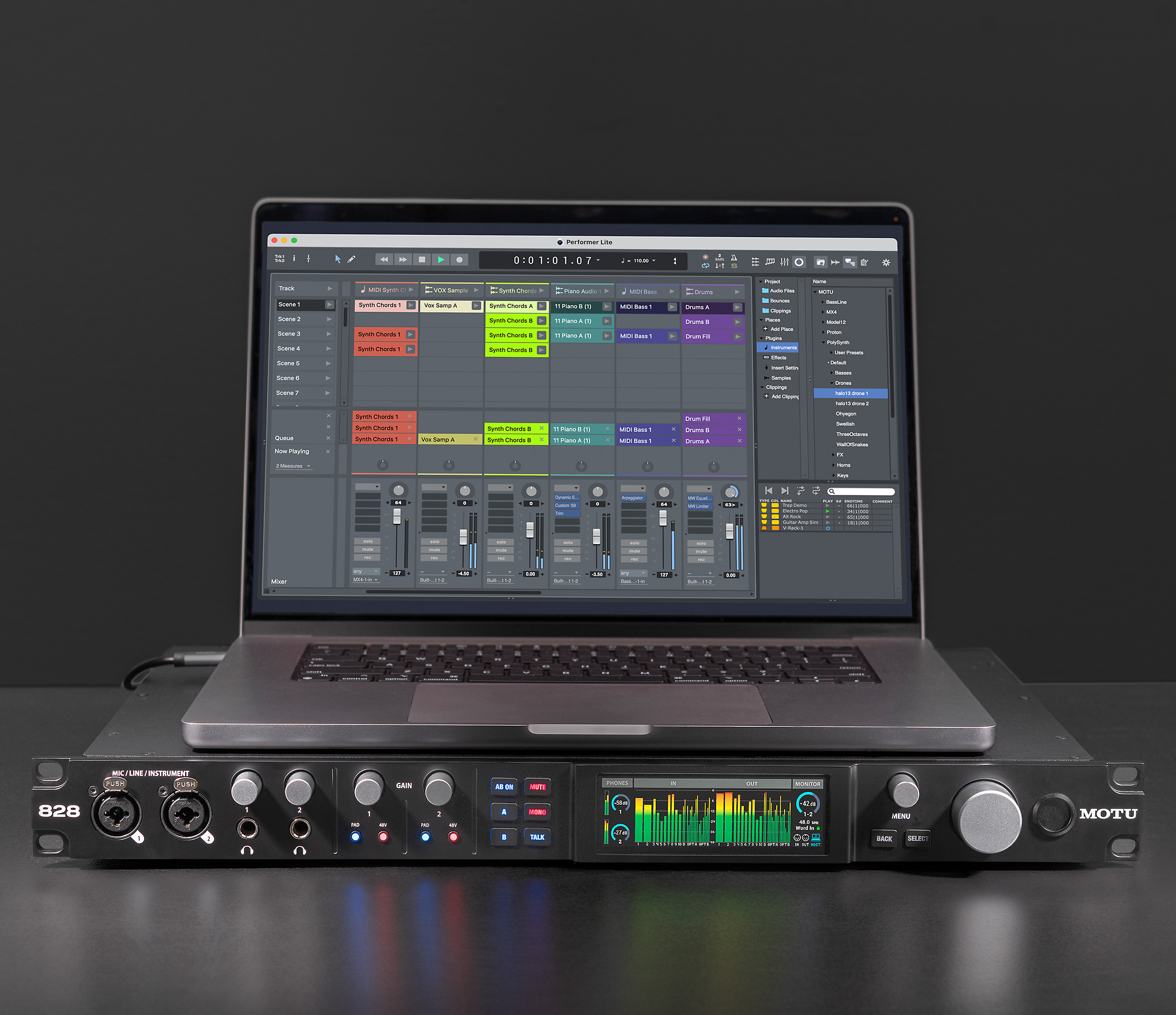
Task: Click the Rewind transport button
Action: click(x=384, y=259)
